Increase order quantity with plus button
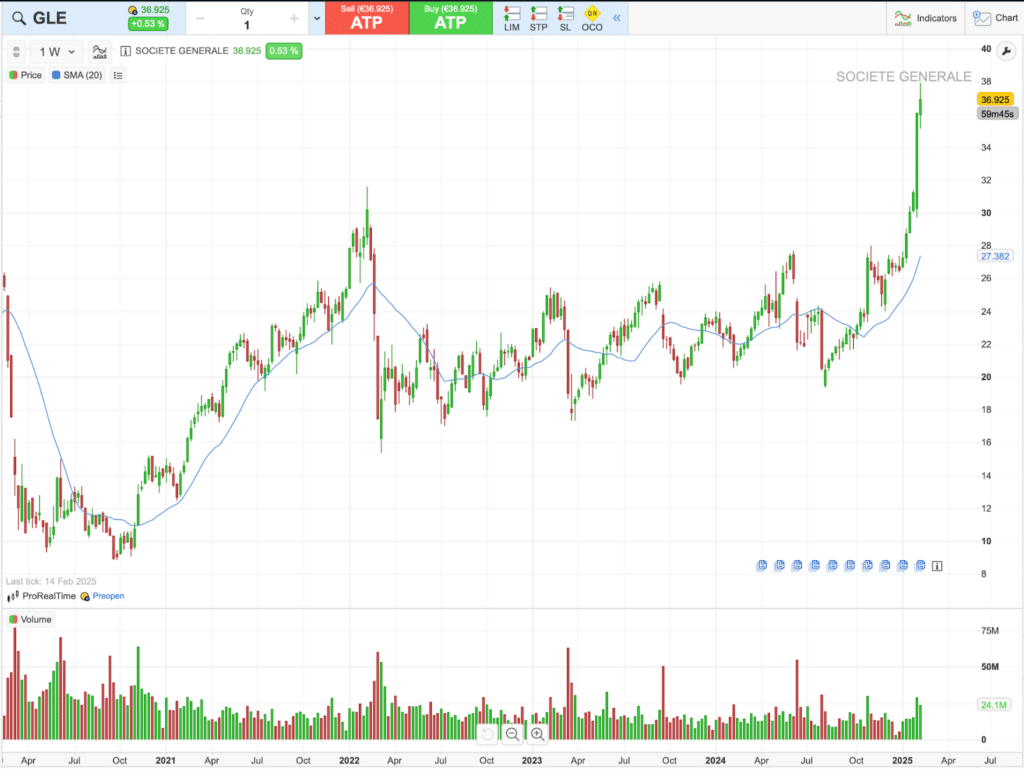This screenshot has height=769, width=1024. (294, 18)
